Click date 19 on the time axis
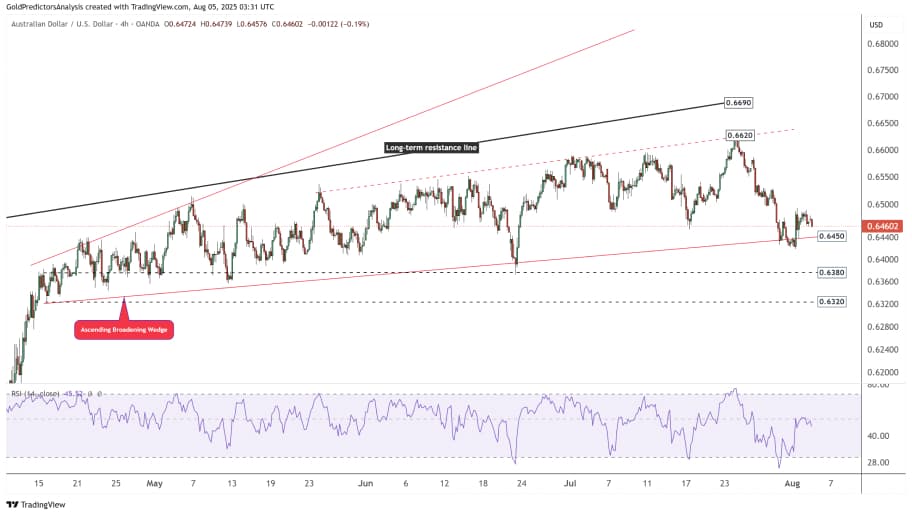 [x=270, y=483]
